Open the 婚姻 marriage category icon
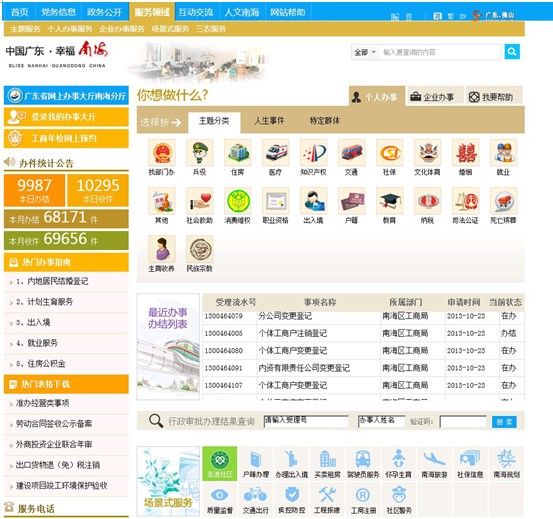Viewport: 553px width, 519px height. click(x=466, y=153)
